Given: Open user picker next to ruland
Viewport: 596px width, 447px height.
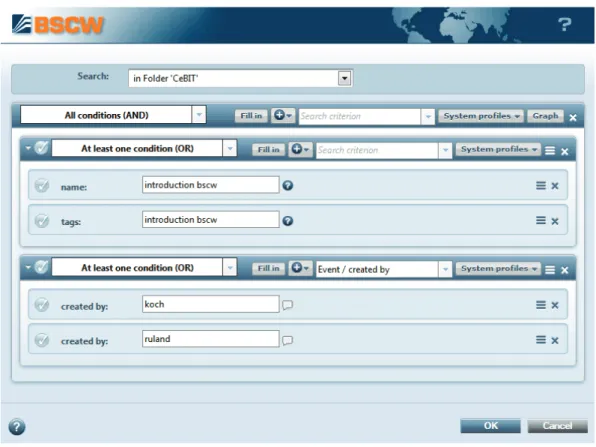Looking at the screenshot, I should 288,340.
